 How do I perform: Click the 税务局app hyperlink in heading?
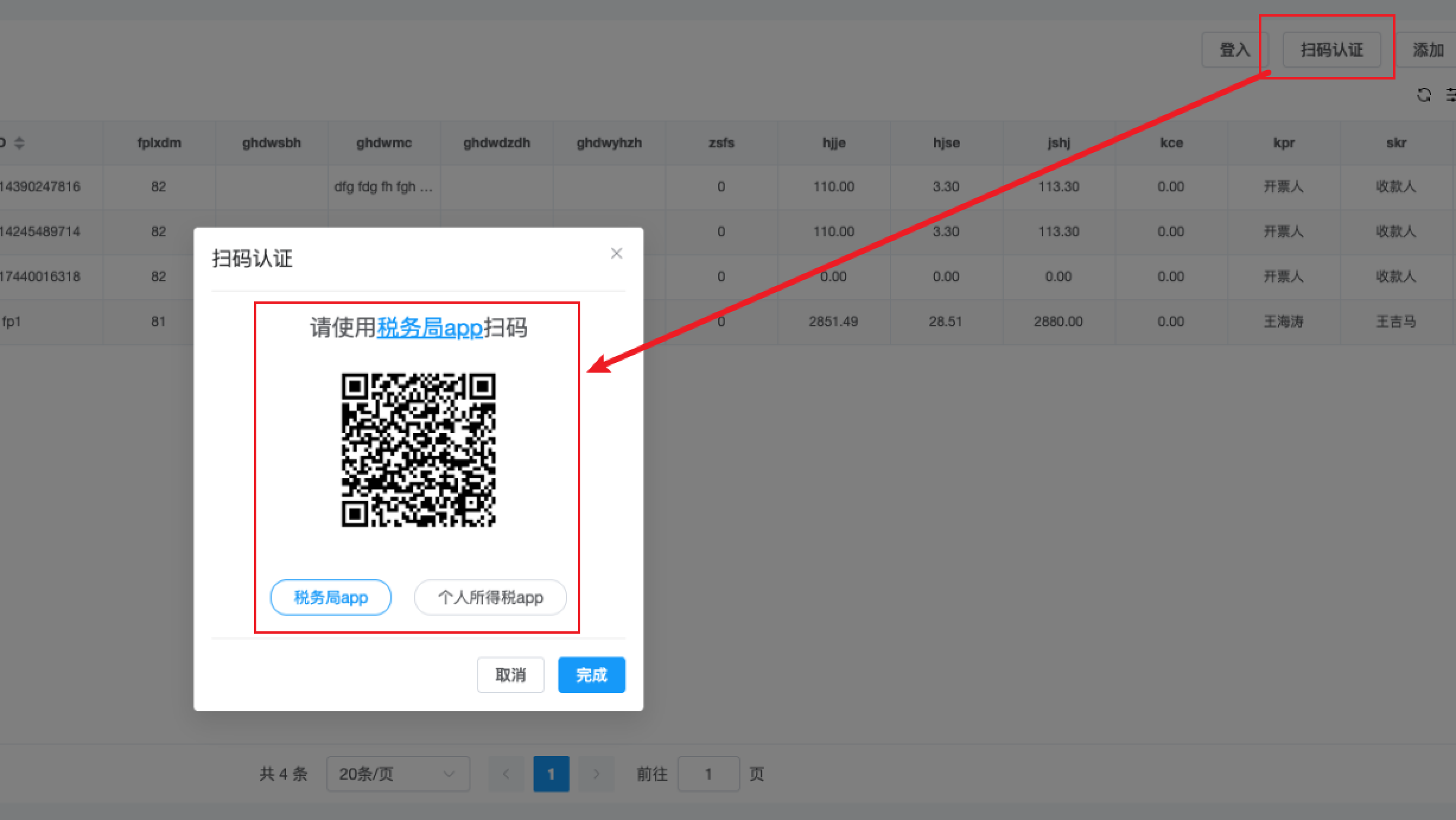point(430,328)
